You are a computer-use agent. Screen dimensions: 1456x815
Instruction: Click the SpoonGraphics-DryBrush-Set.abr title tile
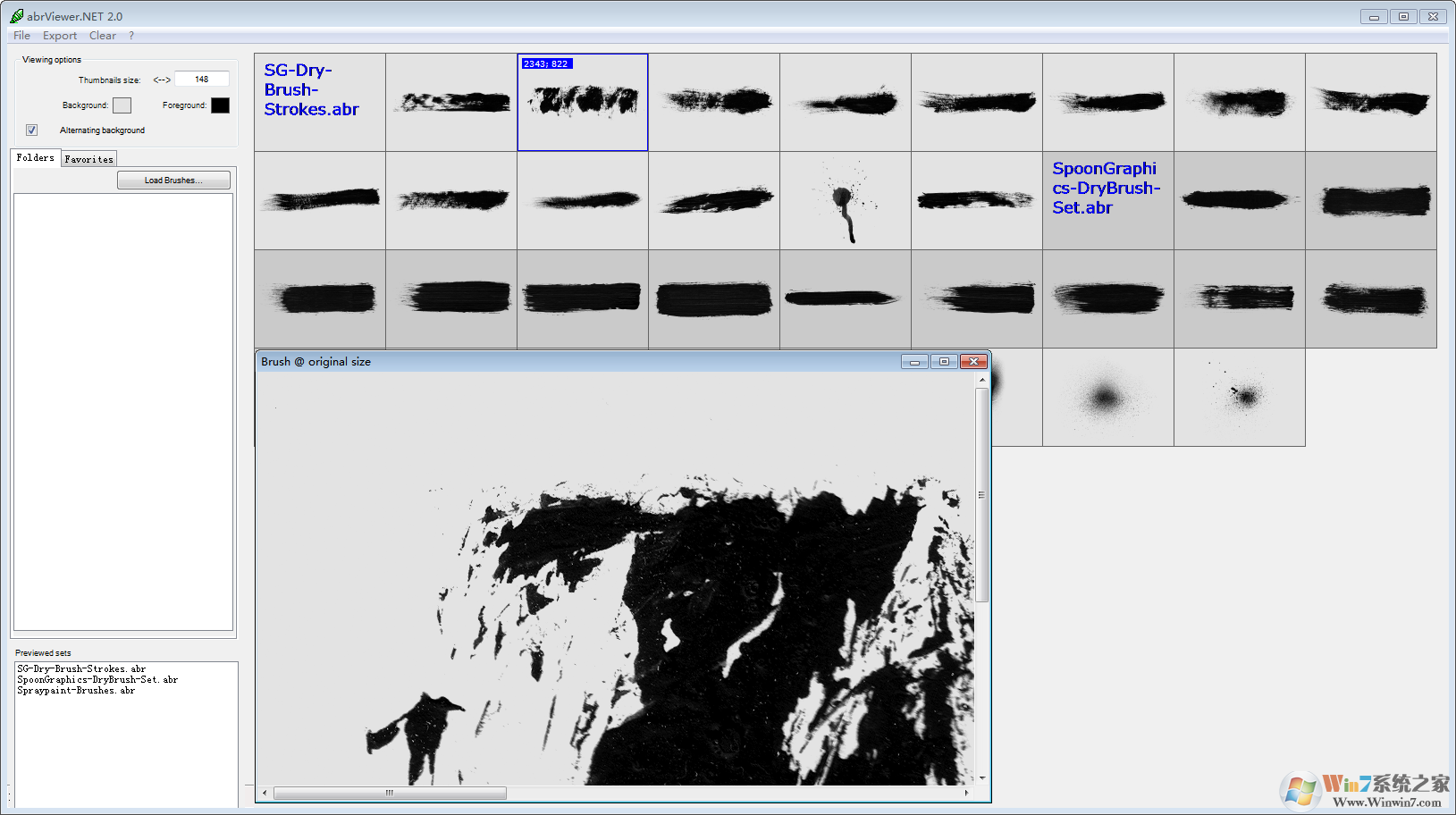click(1107, 200)
